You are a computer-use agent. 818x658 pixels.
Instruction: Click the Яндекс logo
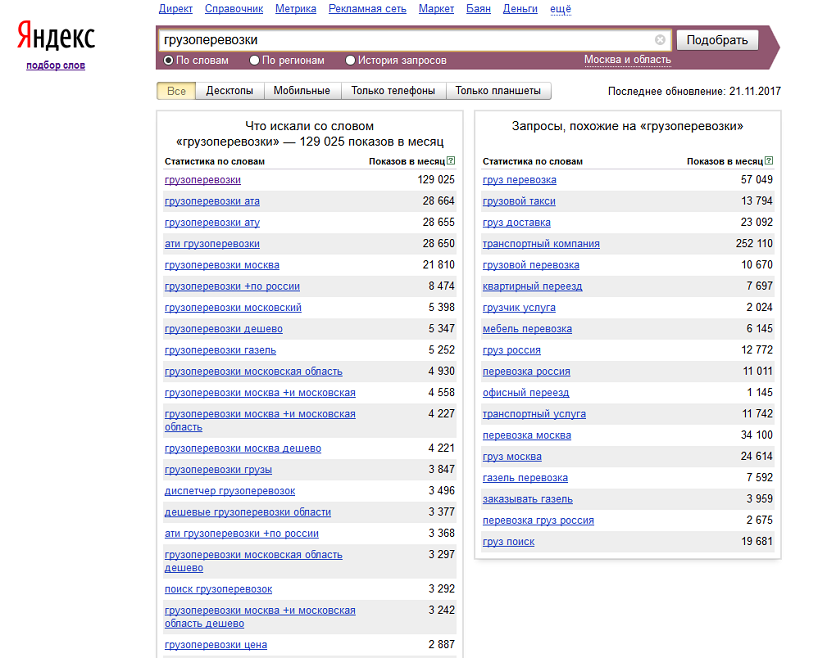pyautogui.click(x=56, y=36)
